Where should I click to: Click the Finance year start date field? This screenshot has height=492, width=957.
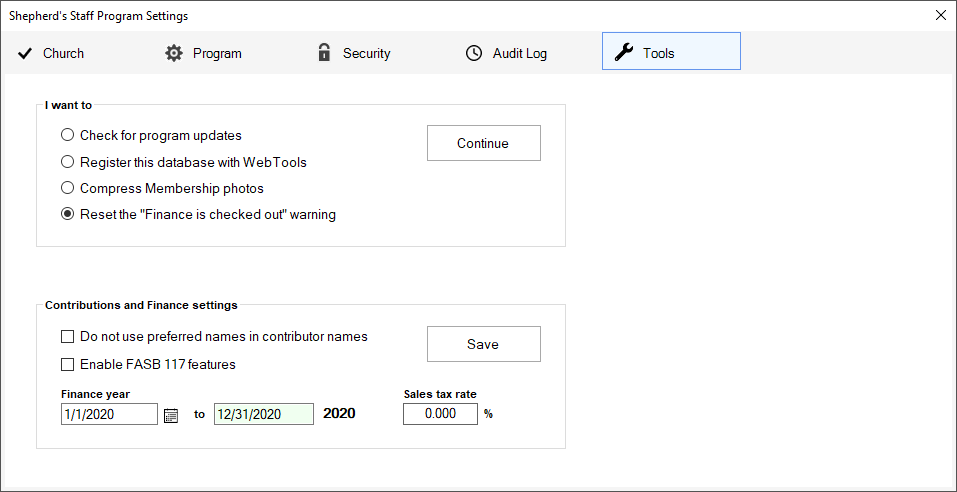point(108,414)
